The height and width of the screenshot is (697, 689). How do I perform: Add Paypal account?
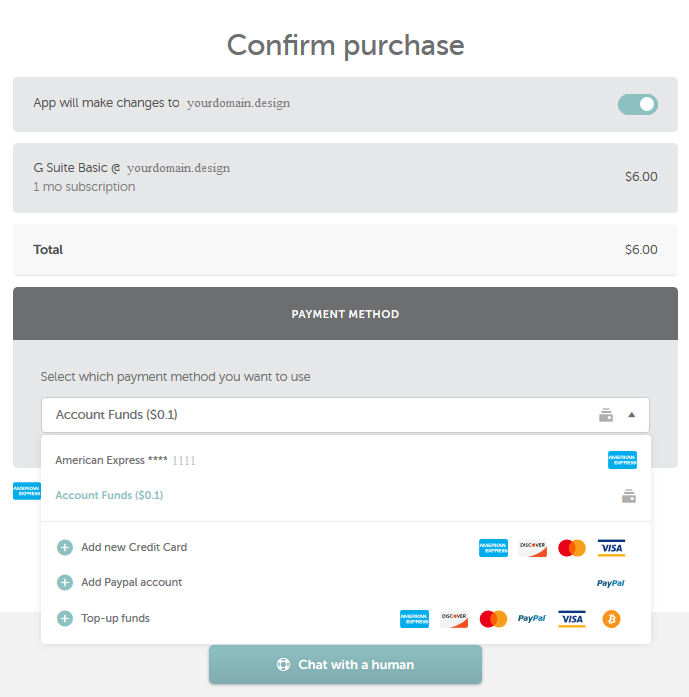point(132,582)
